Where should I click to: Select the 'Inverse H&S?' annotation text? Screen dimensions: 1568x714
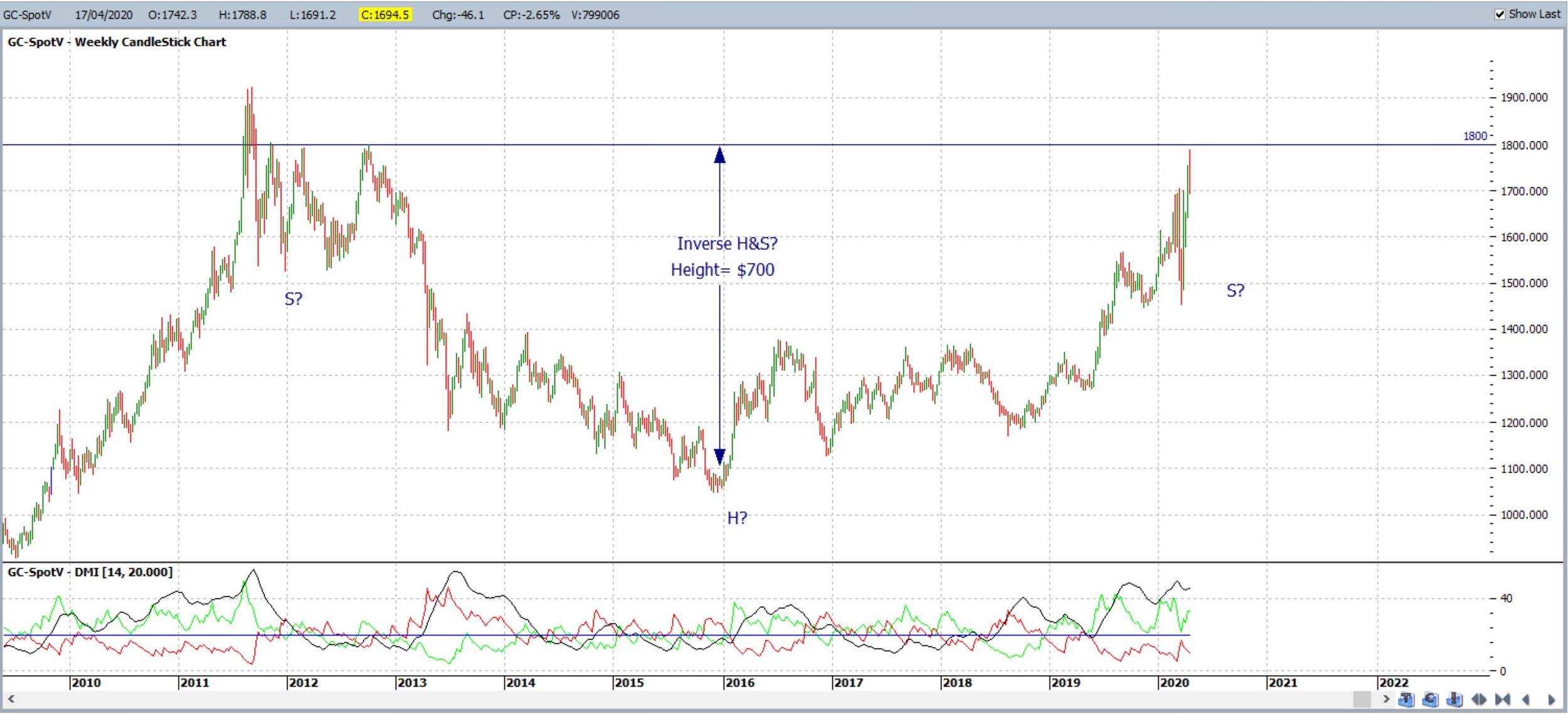coord(727,243)
